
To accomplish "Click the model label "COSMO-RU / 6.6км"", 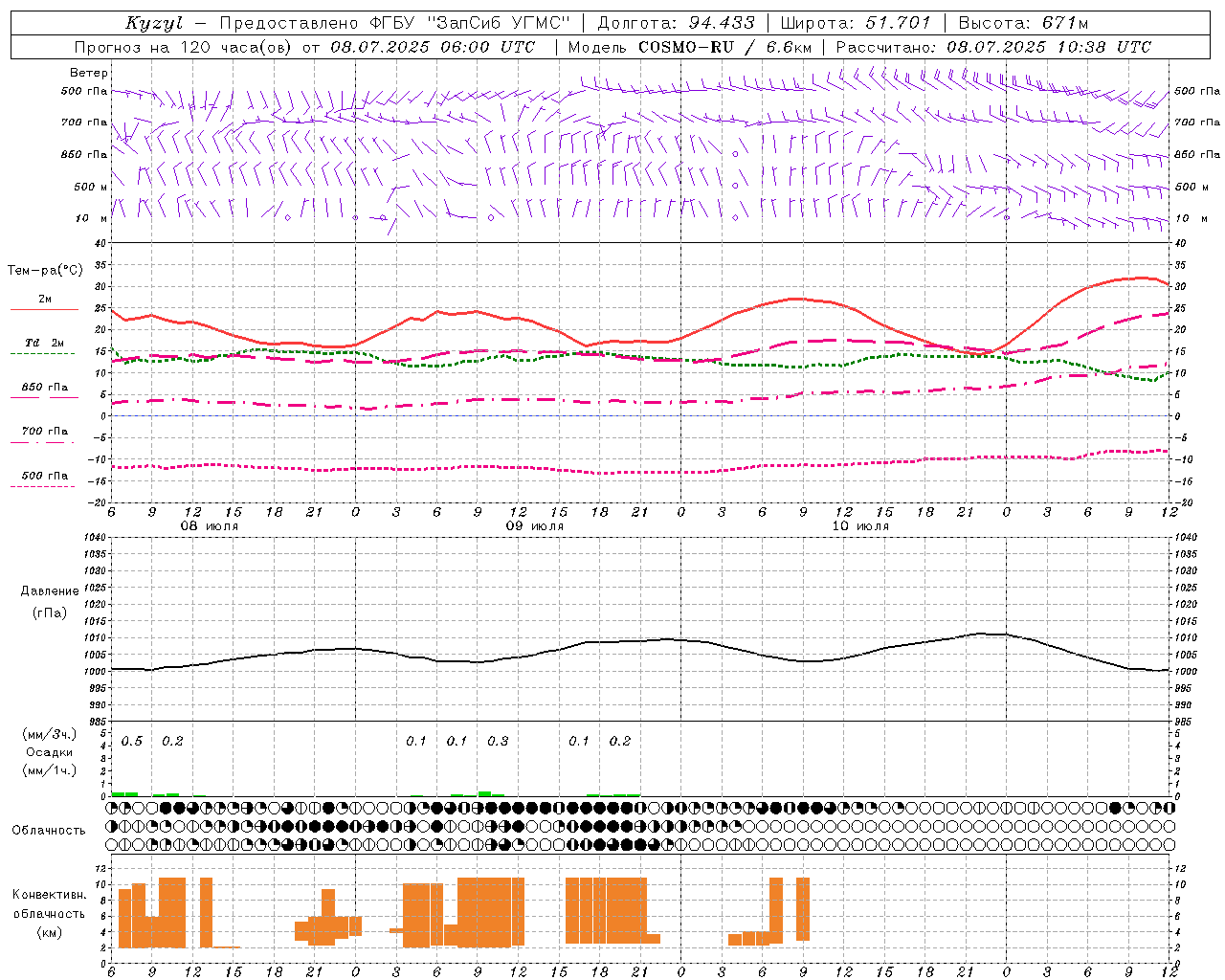I will (x=724, y=47).
